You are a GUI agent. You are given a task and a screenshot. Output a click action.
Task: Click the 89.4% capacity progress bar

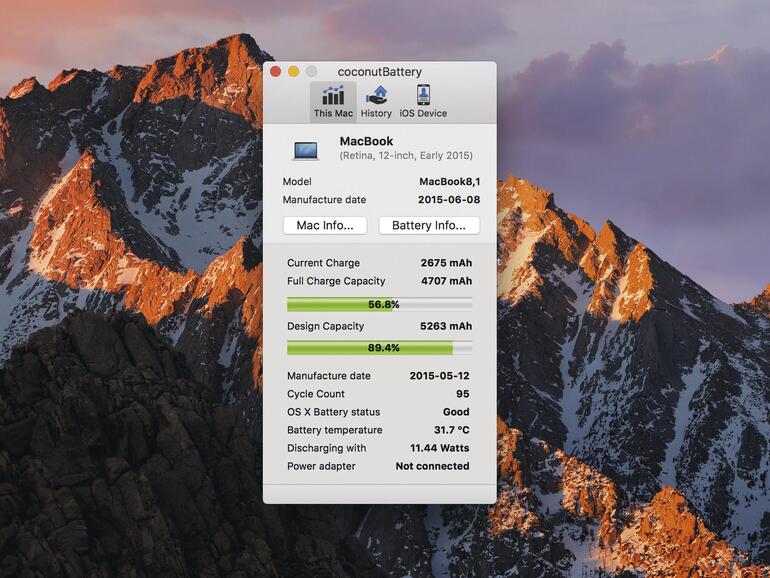pyautogui.click(x=380, y=348)
